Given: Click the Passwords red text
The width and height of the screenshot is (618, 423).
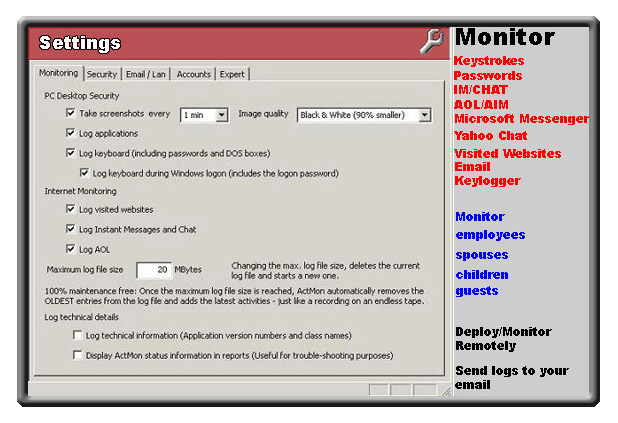Looking at the screenshot, I should click(x=488, y=76).
